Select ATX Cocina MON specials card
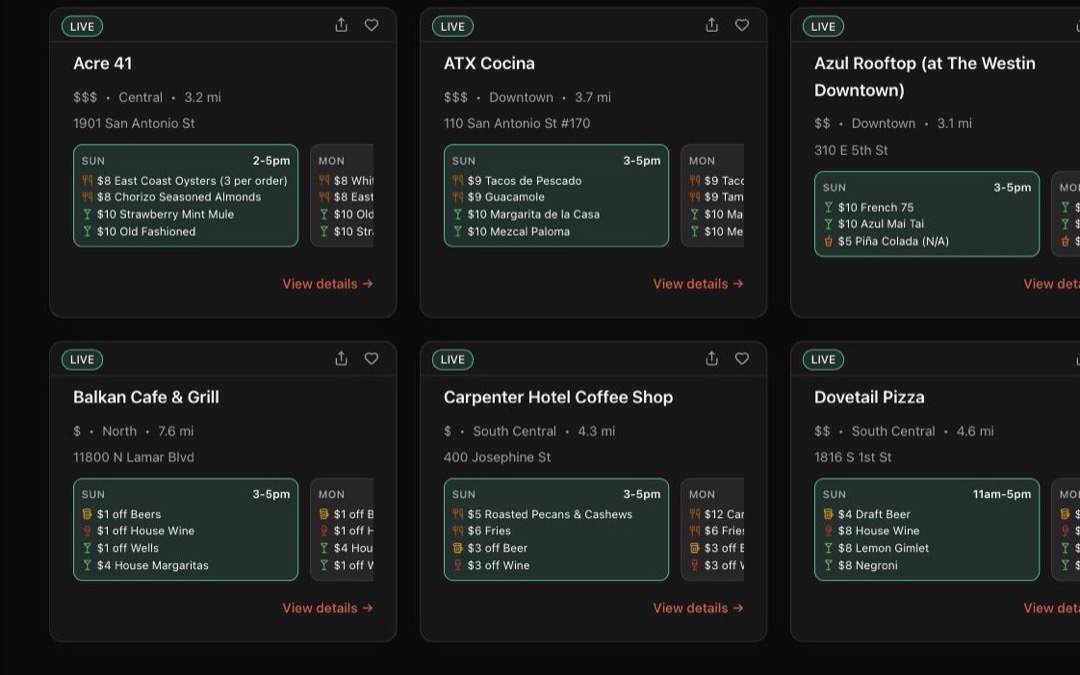The height and width of the screenshot is (675, 1080). pos(713,196)
